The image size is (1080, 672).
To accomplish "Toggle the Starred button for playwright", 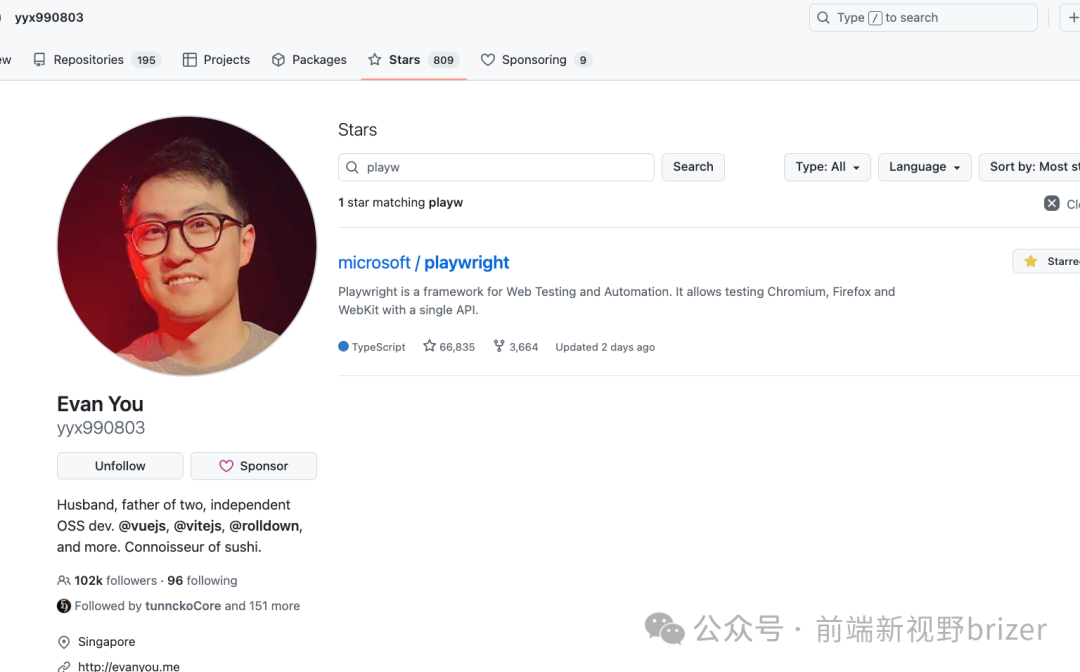I will (x=1047, y=262).
